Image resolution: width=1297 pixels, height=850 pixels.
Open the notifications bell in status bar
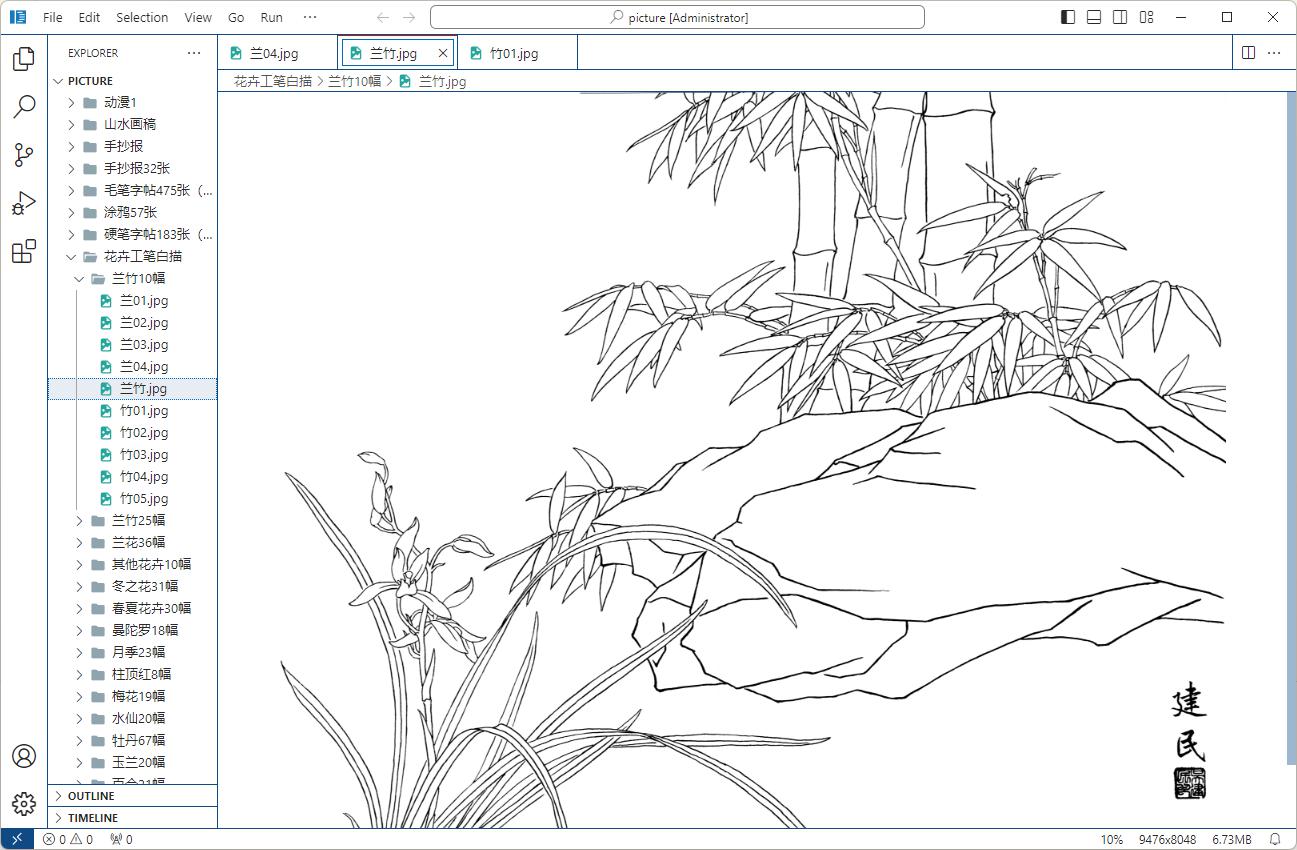click(1275, 839)
